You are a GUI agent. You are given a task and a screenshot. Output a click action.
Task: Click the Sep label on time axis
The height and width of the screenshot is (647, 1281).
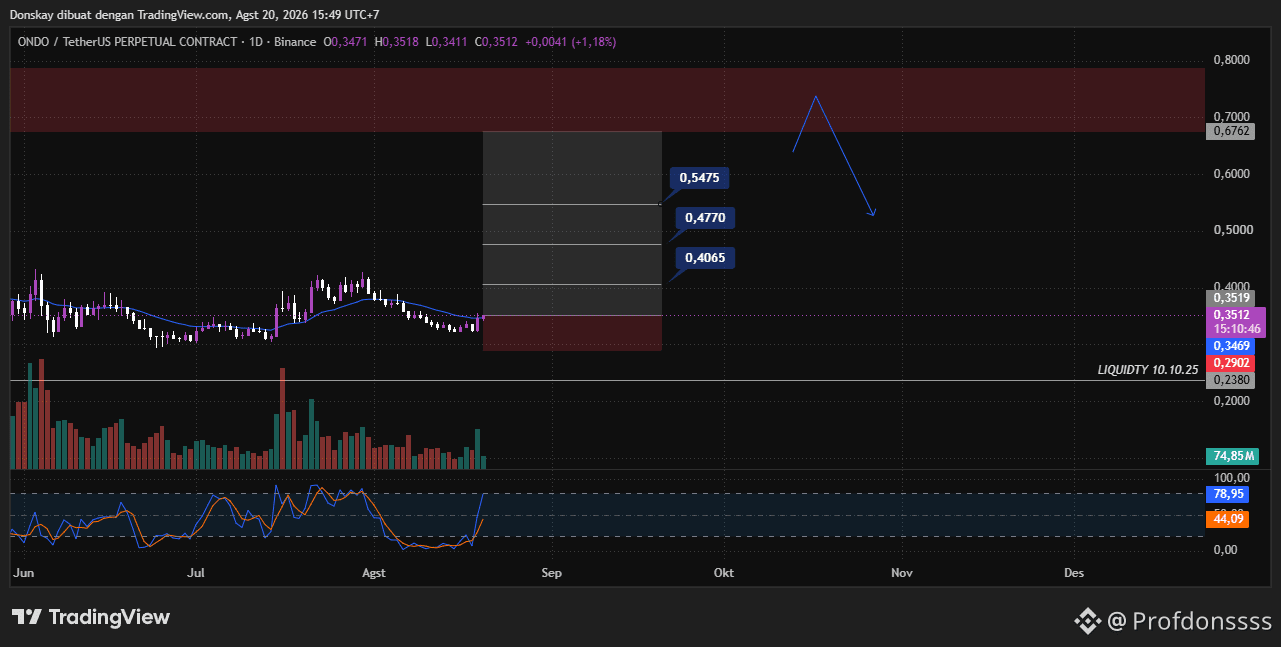[x=552, y=574]
